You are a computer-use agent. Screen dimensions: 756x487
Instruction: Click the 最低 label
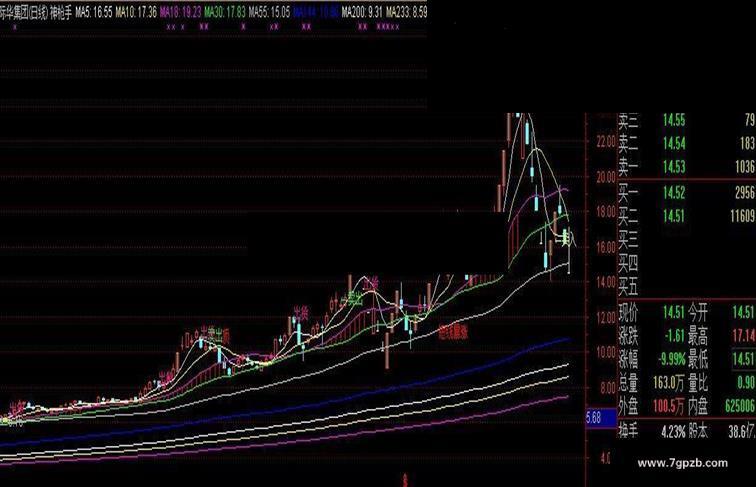(697, 359)
